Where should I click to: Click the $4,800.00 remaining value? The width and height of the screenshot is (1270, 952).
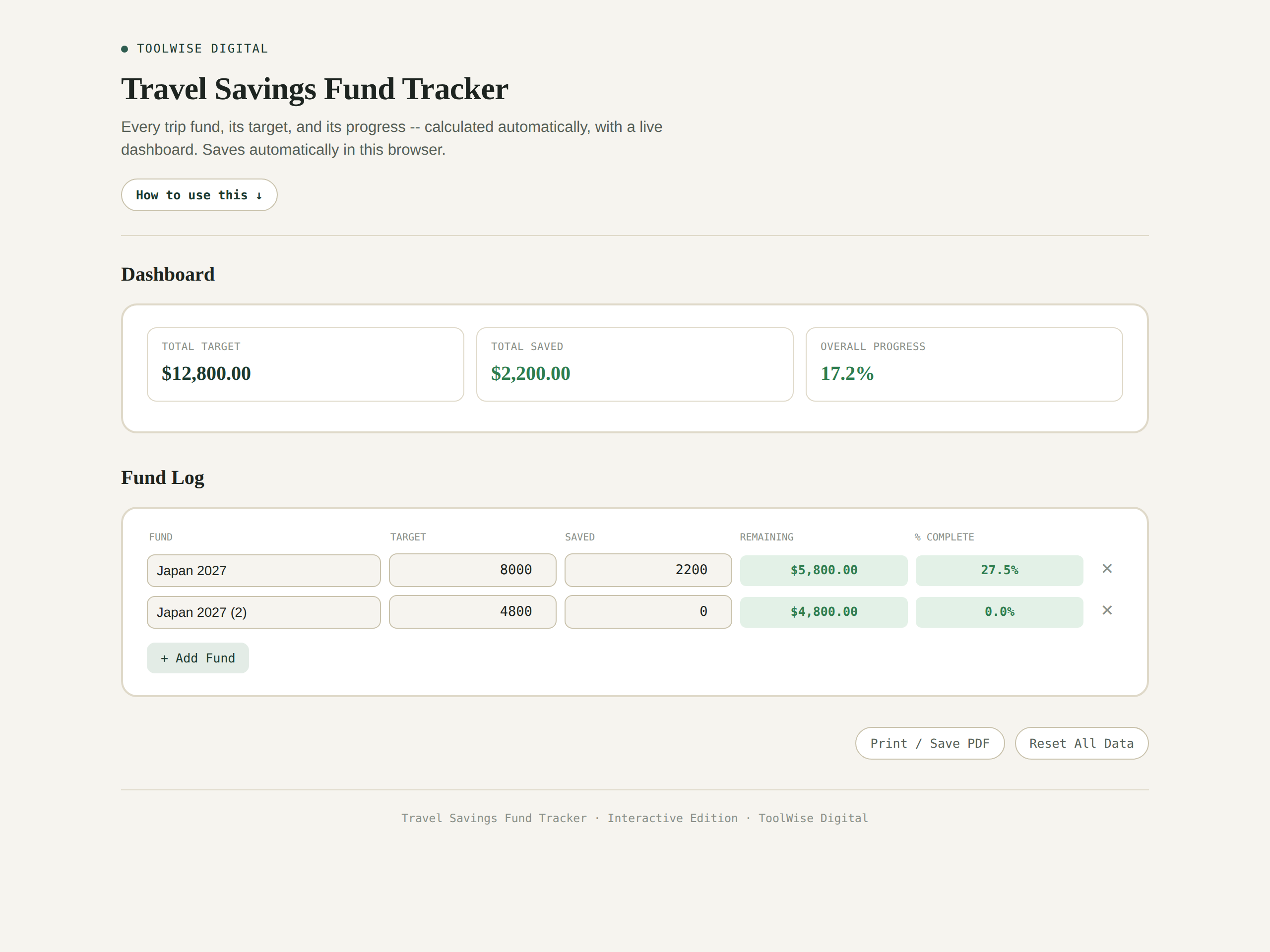pyautogui.click(x=824, y=612)
